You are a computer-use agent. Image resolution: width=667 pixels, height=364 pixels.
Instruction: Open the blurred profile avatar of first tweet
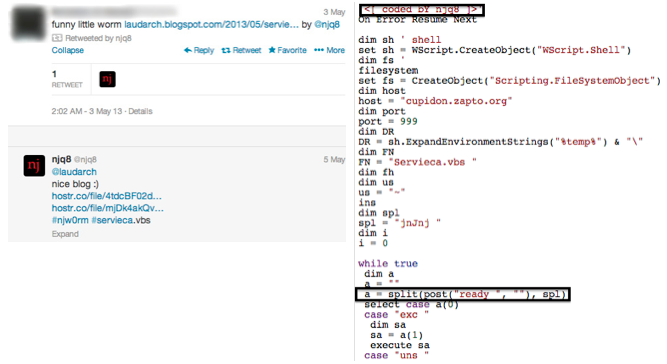pyautogui.click(x=28, y=23)
